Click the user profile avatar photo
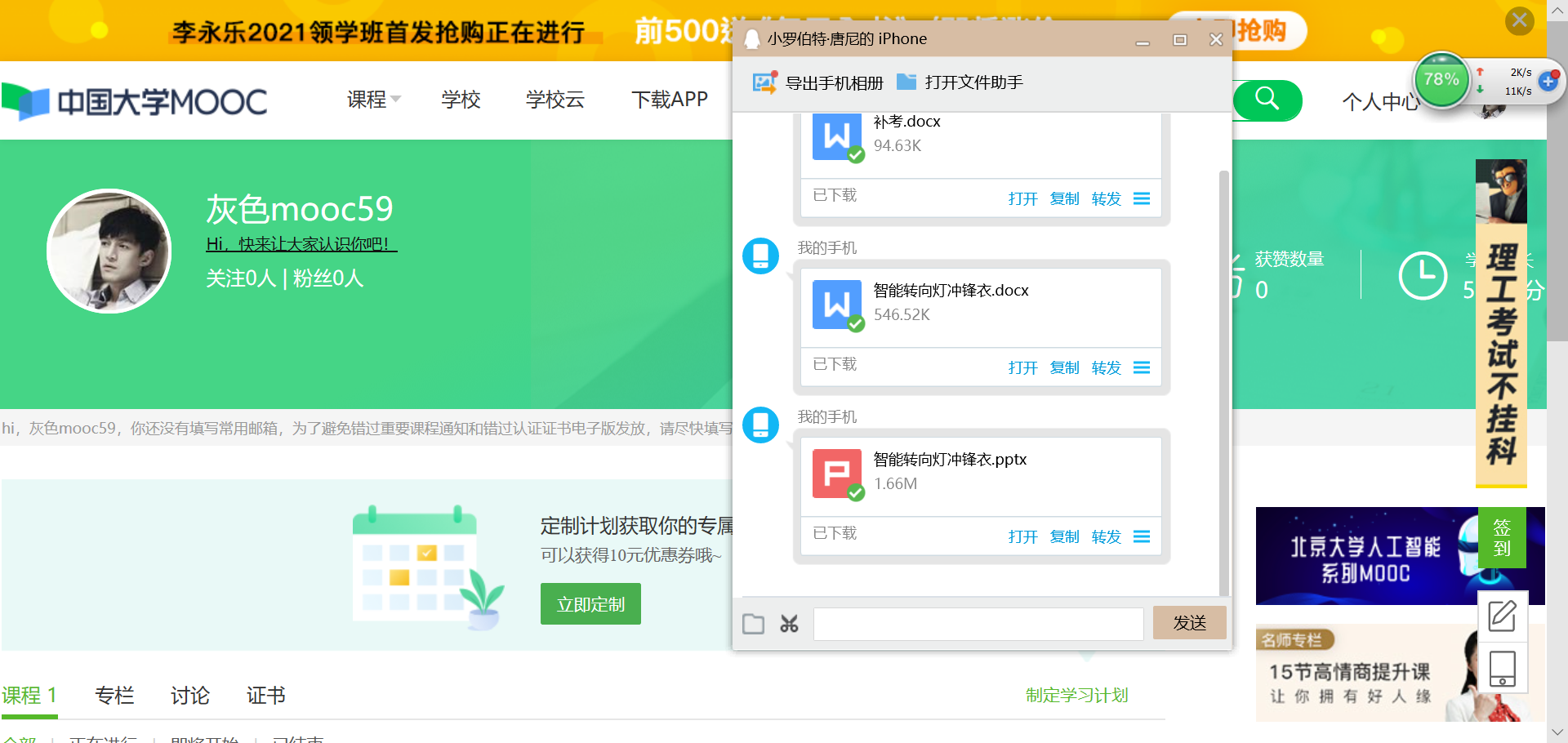The width and height of the screenshot is (1568, 743). [x=109, y=251]
